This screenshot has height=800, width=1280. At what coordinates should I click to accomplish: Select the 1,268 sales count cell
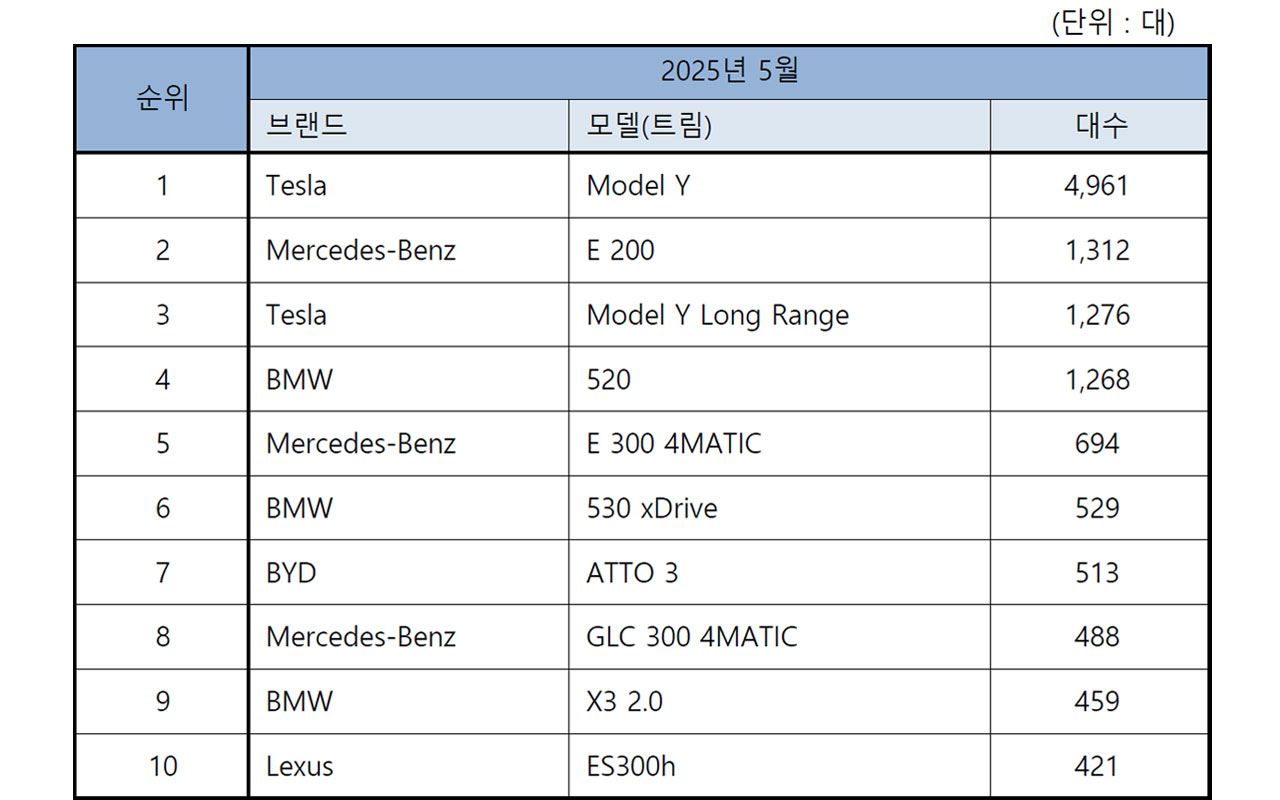1097,380
